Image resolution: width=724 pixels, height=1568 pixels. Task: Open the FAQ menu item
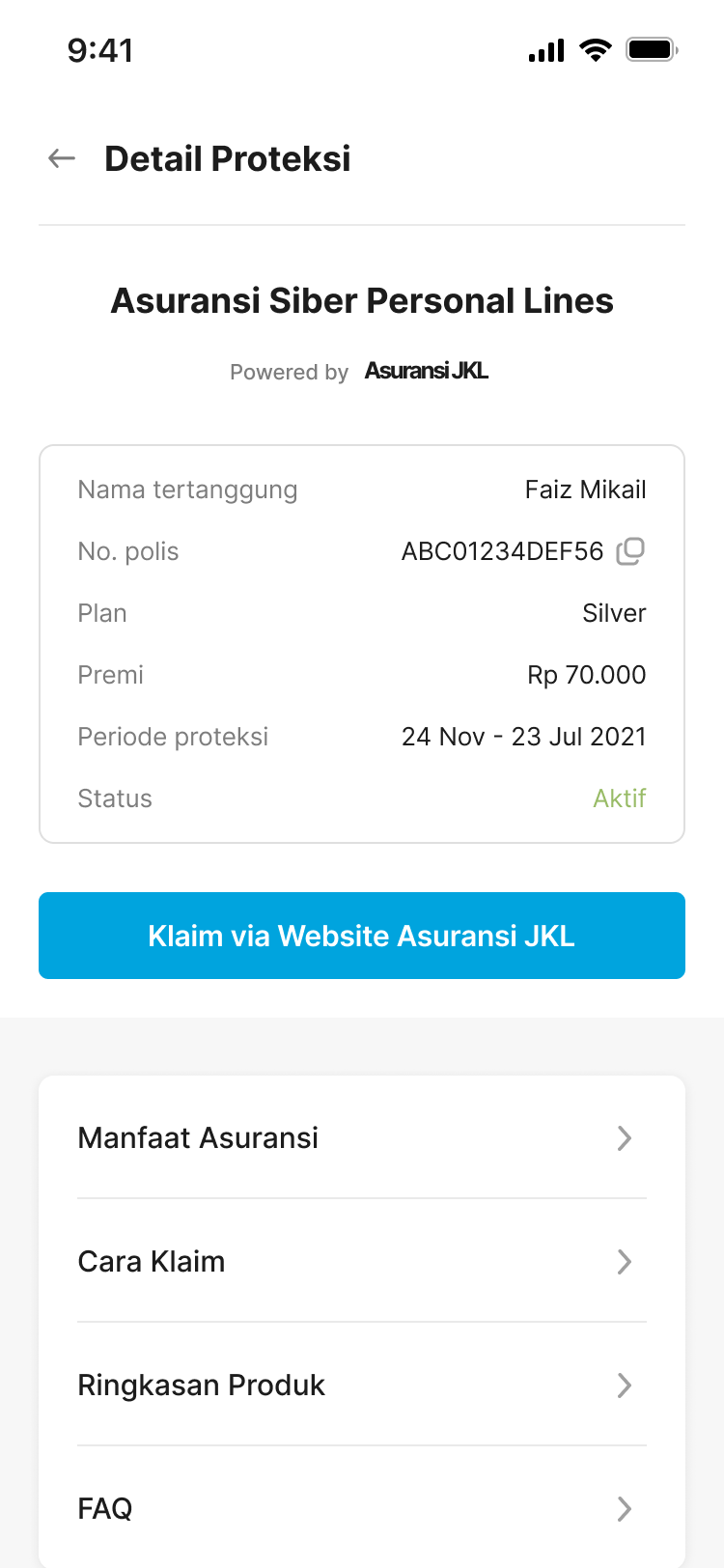click(105, 1509)
